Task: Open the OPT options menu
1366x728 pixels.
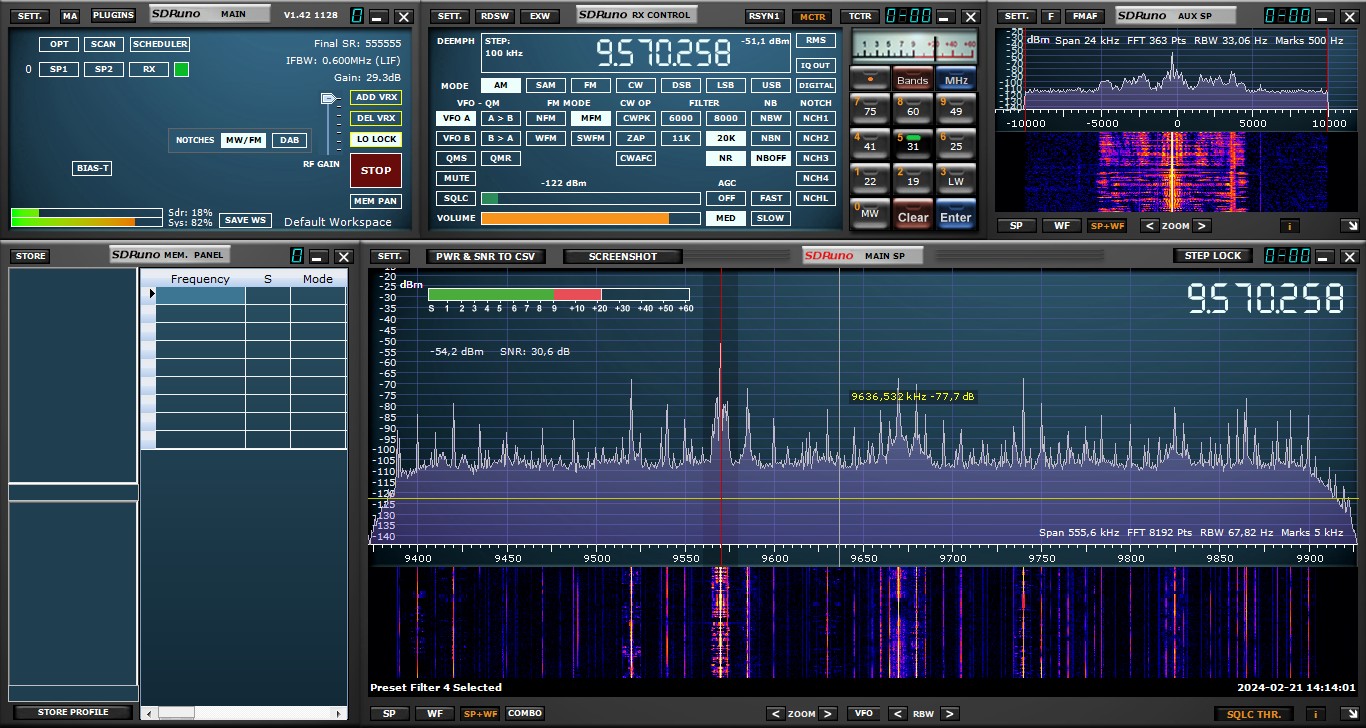Action: point(58,44)
